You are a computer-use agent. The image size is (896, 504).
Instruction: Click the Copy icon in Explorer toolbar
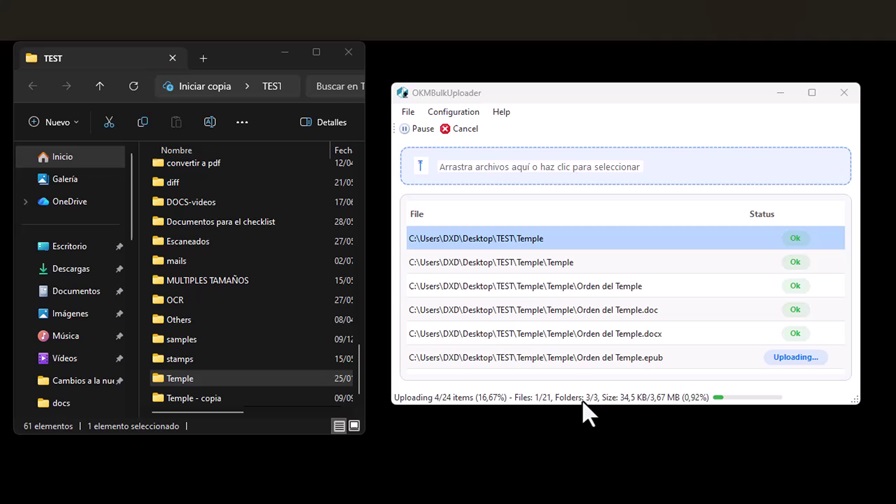[x=142, y=122]
